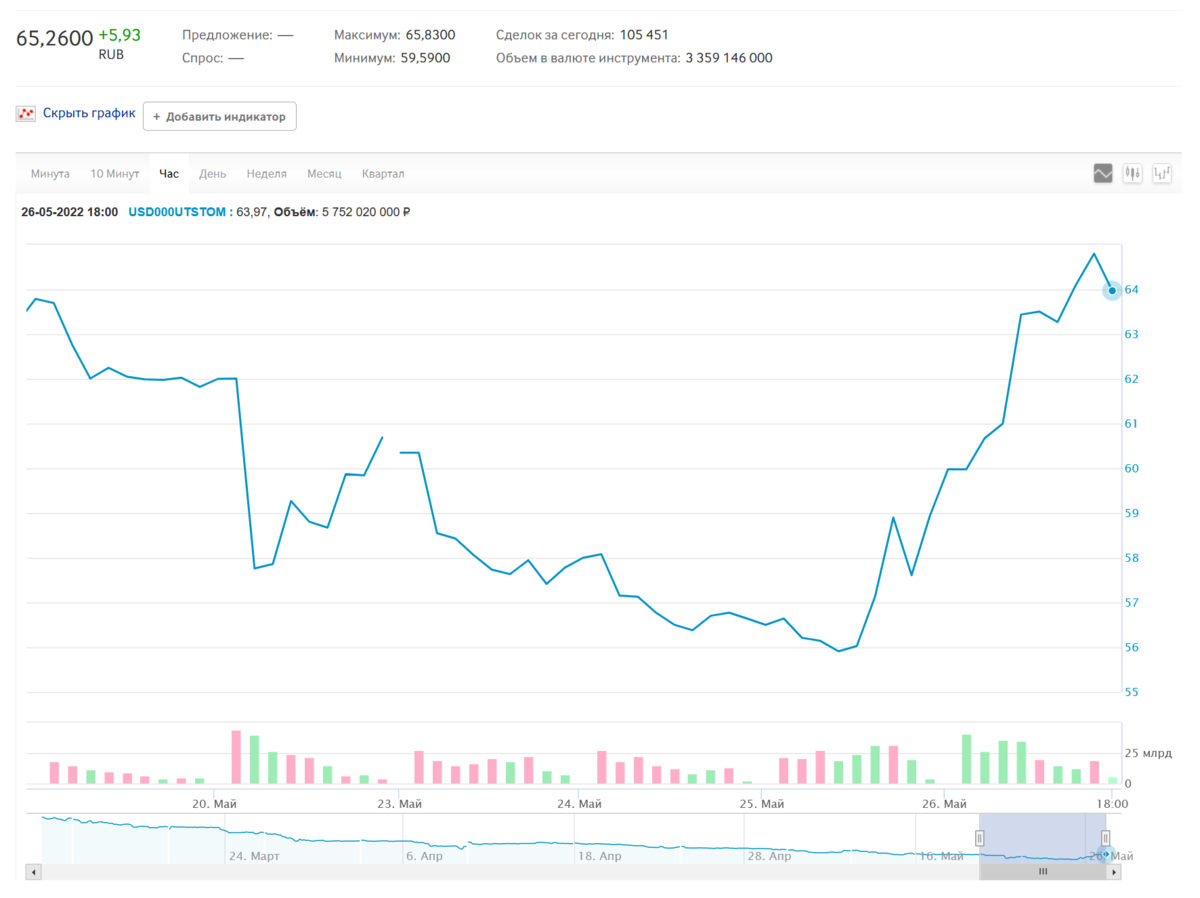1200x898 pixels.
Task: Click the 28. Апр navigator label
Action: click(x=770, y=857)
